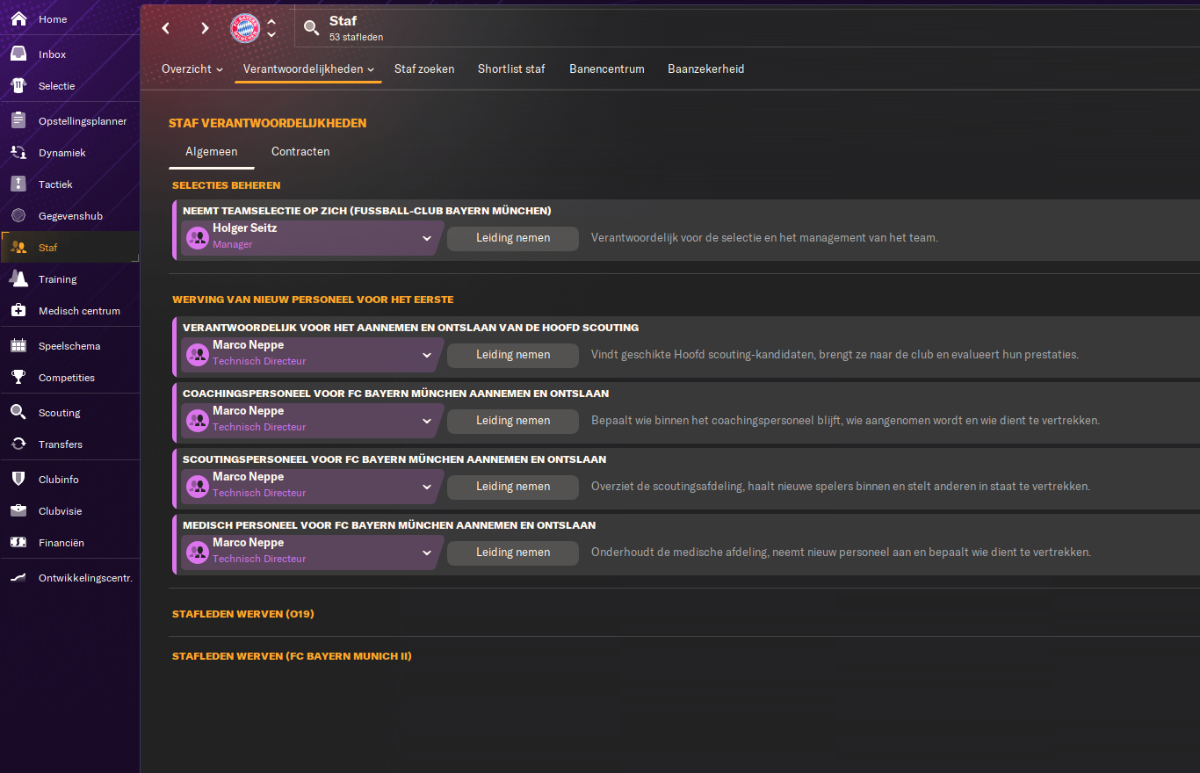Open the Transfers arrows icon
1200x773 pixels.
[x=18, y=444]
